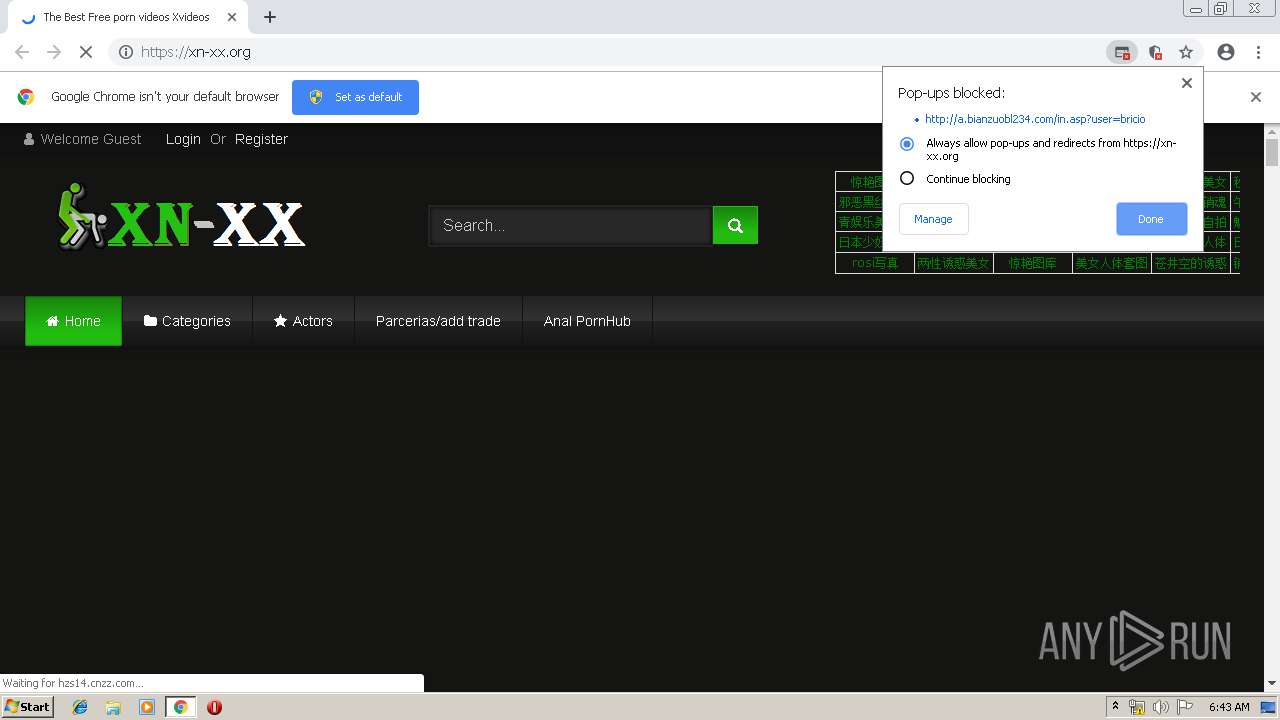The image size is (1280, 720).
Task: Show hidden system tray icons
Action: click(1115, 707)
